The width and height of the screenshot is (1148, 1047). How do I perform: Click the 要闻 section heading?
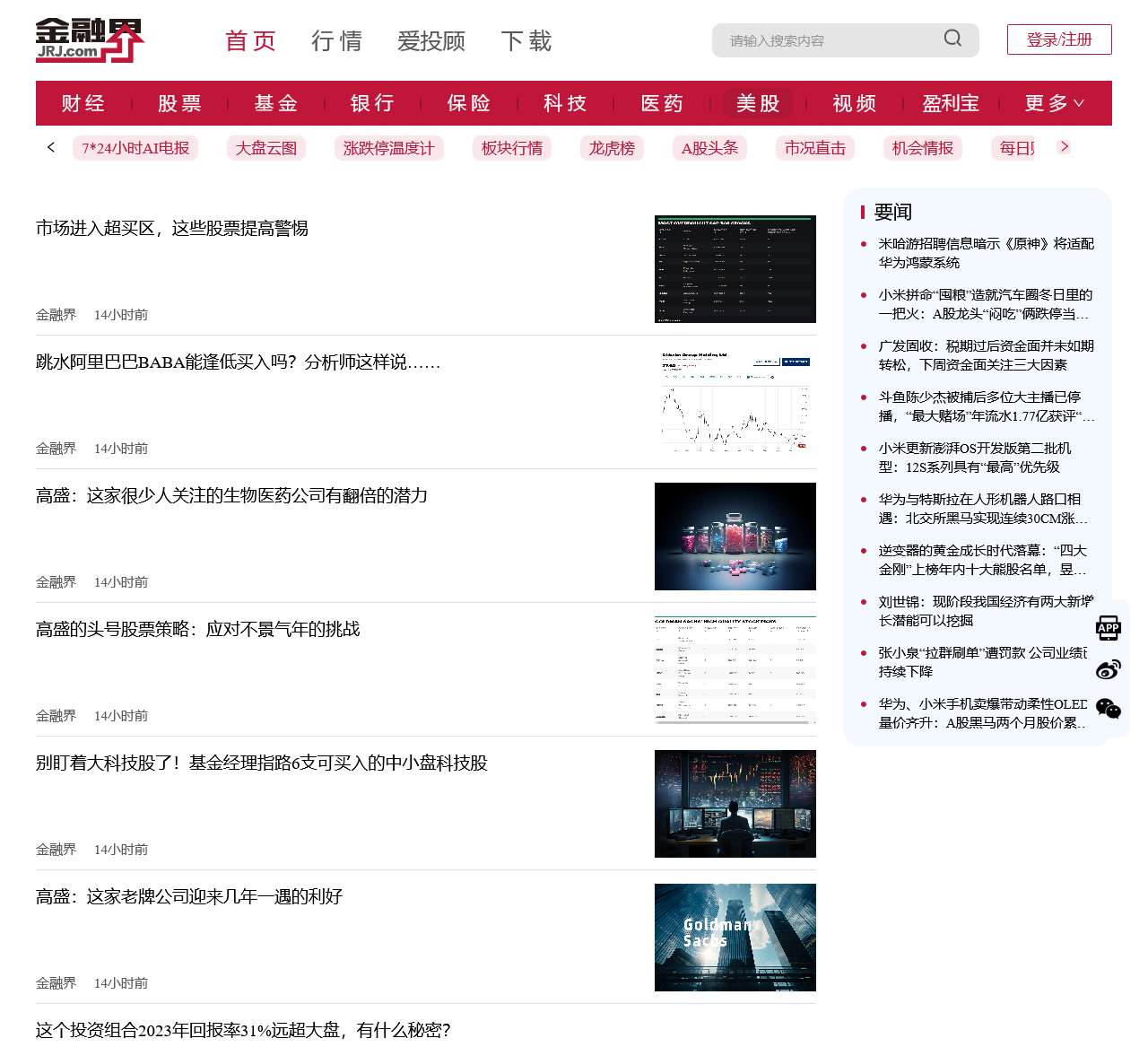coord(892,212)
